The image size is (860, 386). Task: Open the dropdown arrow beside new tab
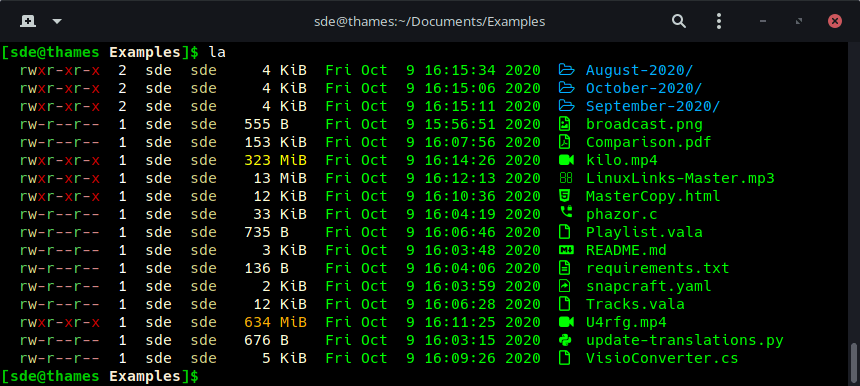[57, 21]
